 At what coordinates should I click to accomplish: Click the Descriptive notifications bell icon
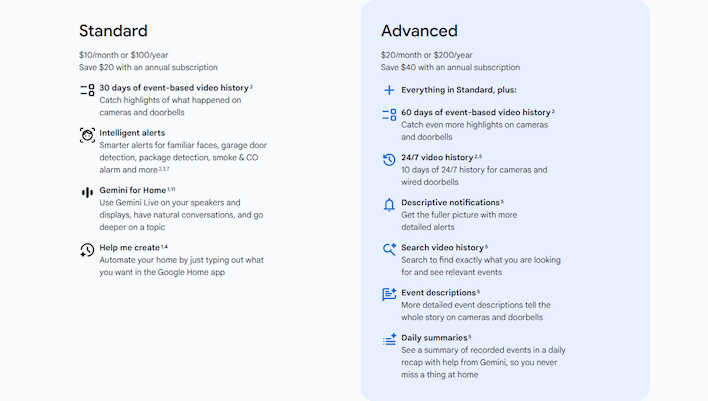coord(389,204)
